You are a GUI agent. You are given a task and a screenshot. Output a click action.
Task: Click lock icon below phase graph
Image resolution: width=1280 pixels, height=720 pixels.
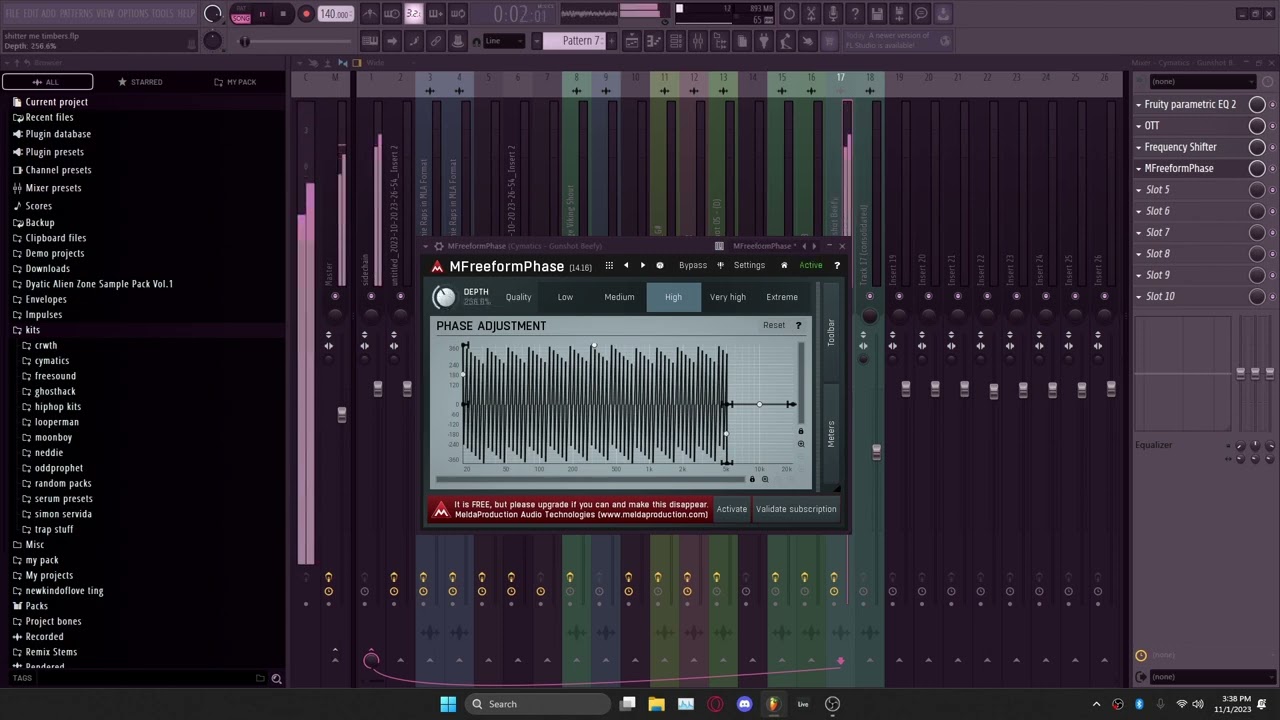(752, 479)
